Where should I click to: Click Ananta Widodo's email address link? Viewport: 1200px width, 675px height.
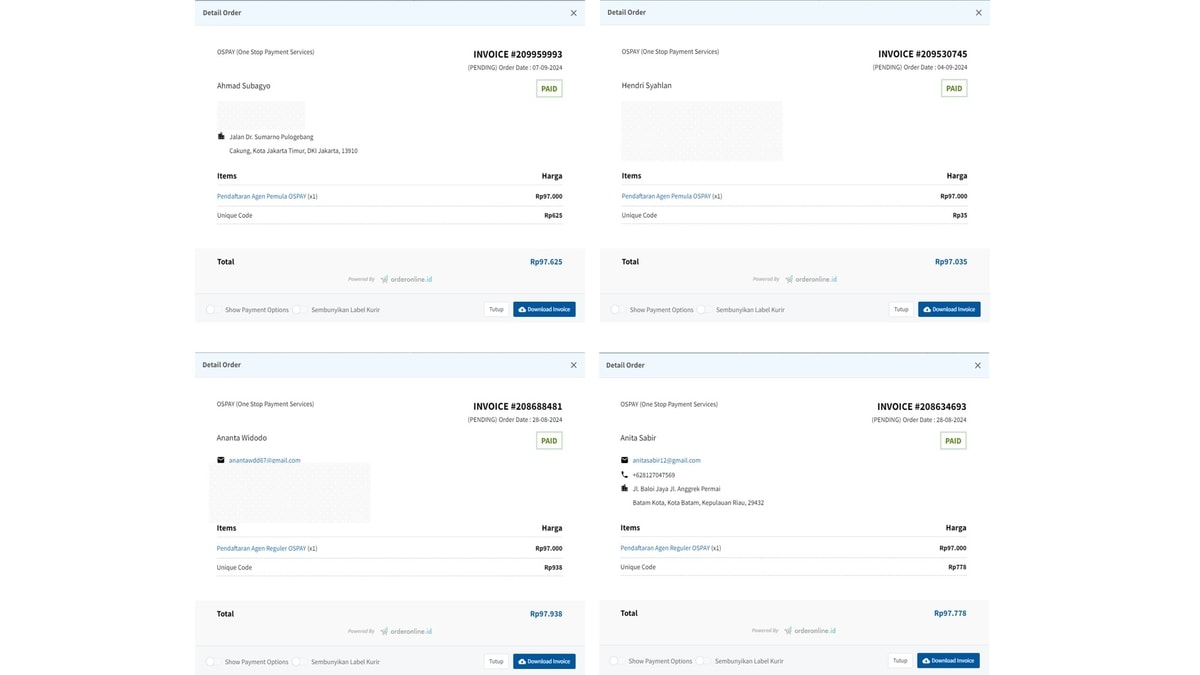point(264,461)
